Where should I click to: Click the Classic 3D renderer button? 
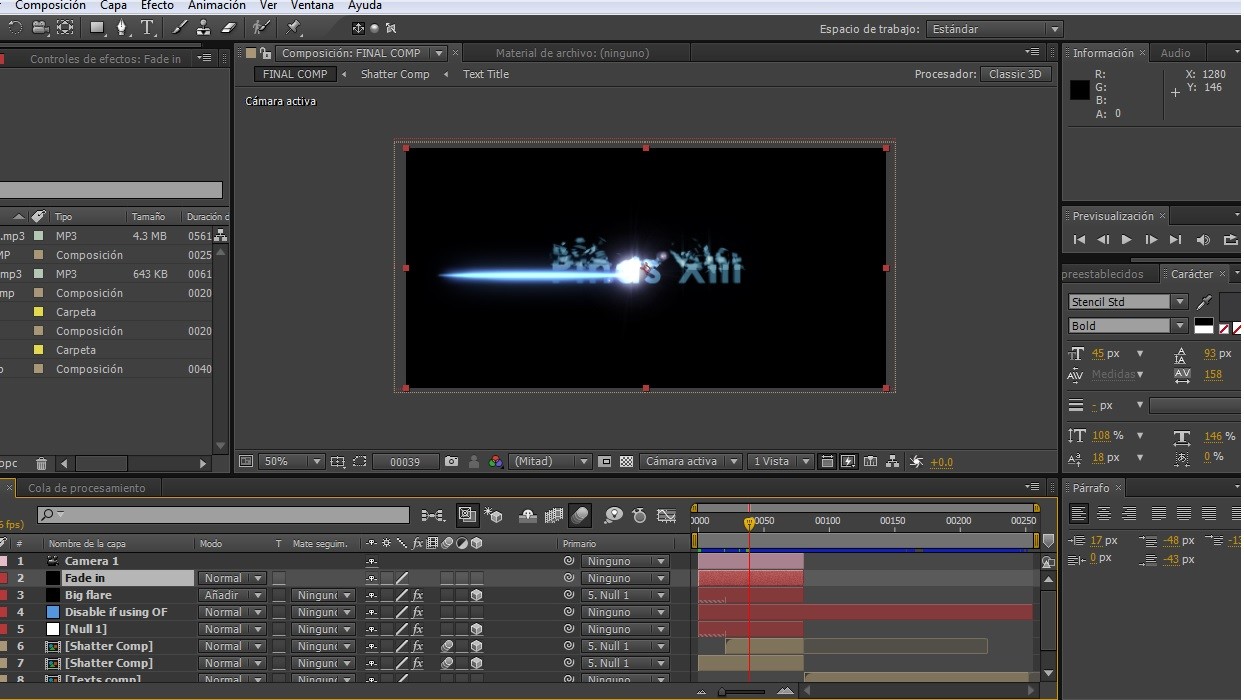tap(1015, 74)
